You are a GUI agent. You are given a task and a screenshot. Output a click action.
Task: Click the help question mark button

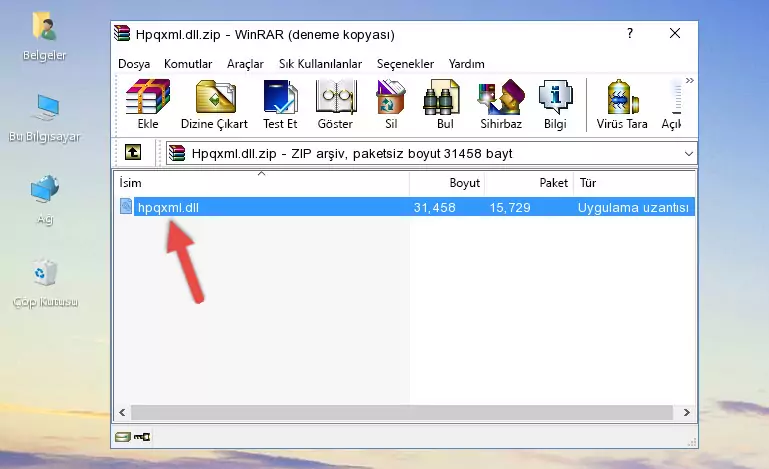(630, 33)
